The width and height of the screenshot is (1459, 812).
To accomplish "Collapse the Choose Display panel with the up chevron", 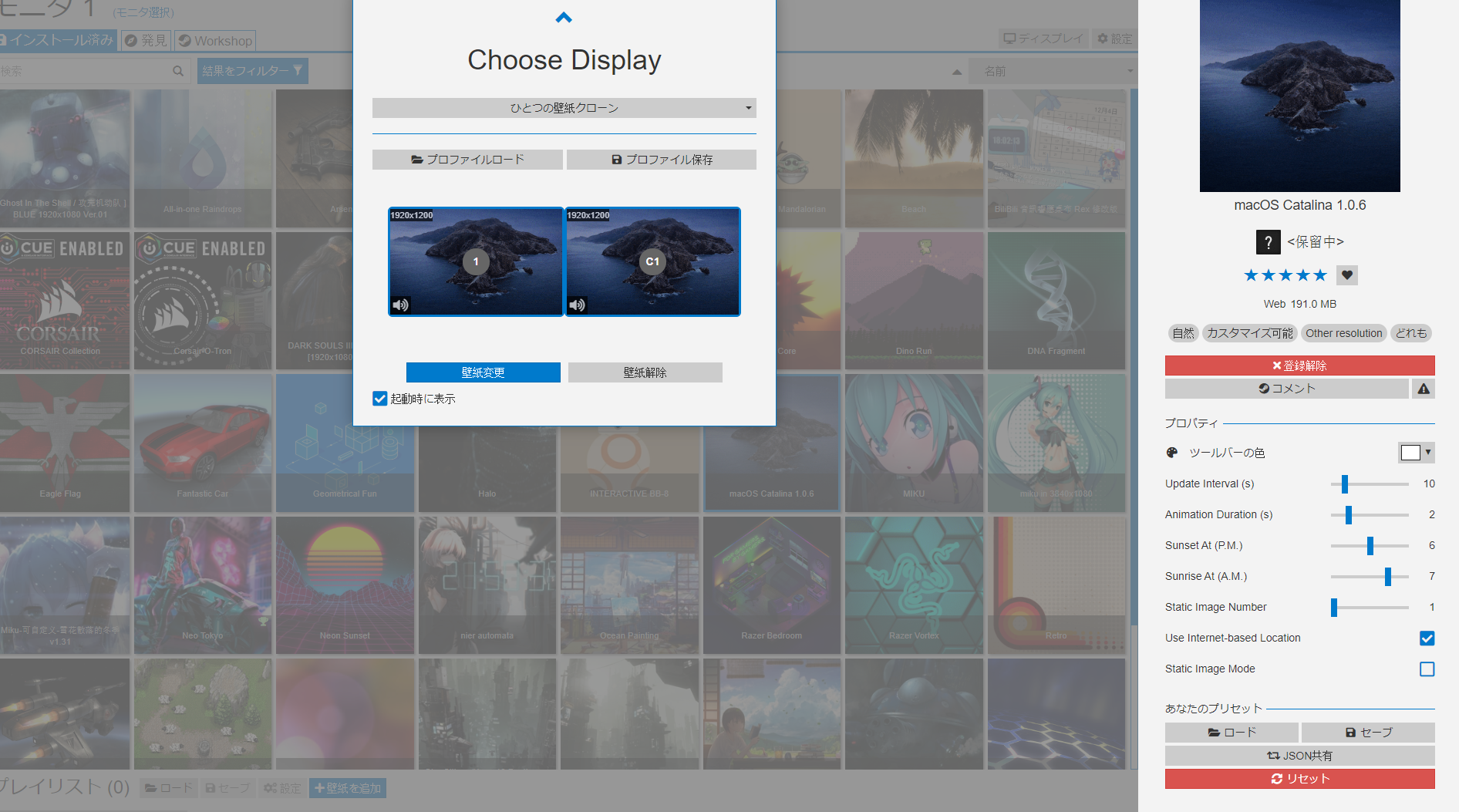I will [564, 18].
